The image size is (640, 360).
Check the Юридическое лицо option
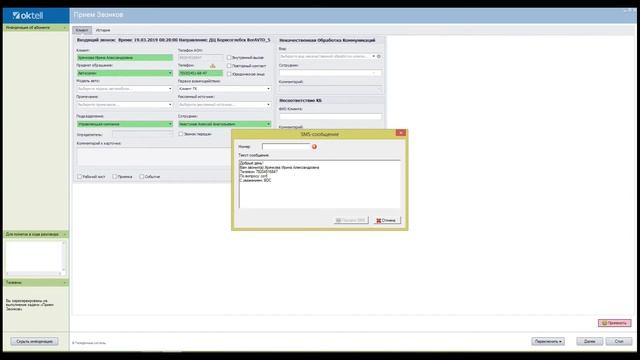point(229,74)
